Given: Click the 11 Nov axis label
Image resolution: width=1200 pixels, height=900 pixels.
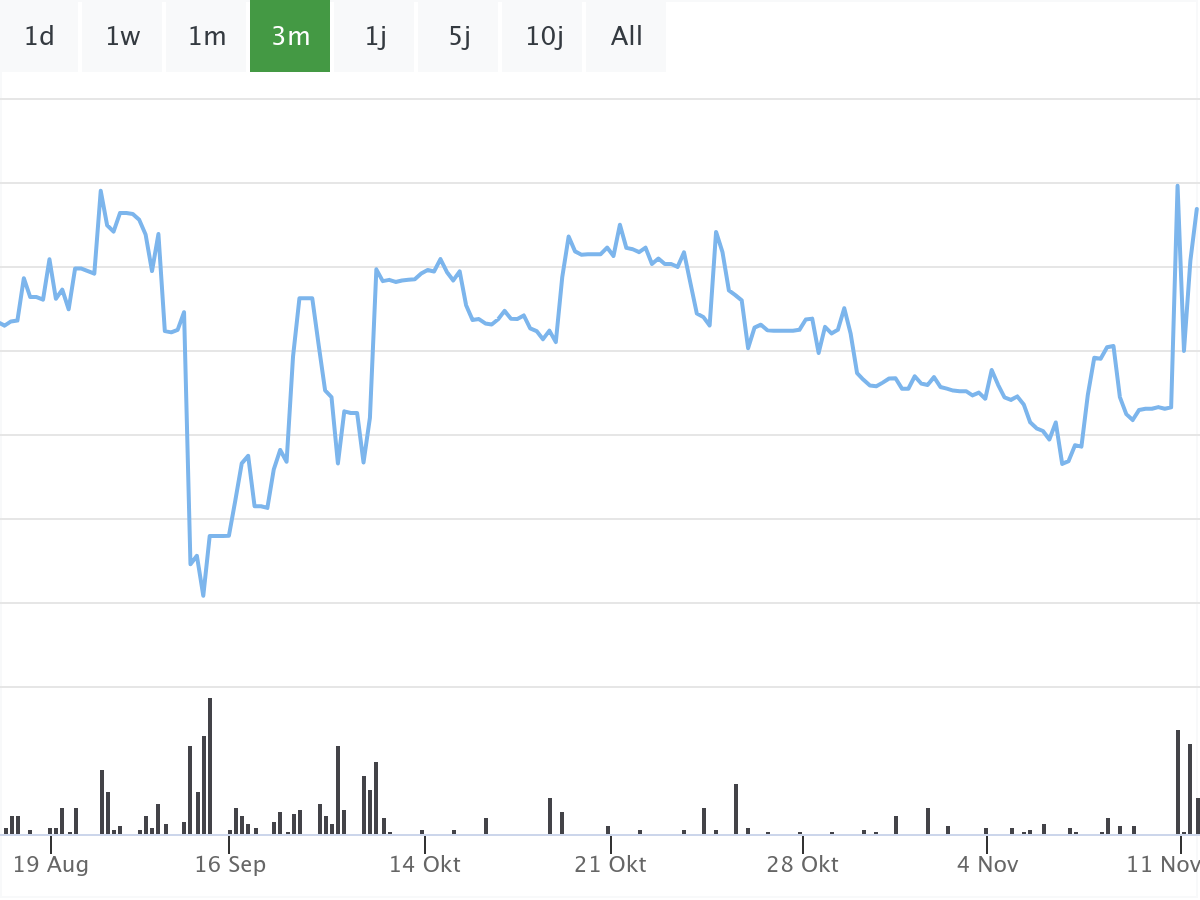Looking at the screenshot, I should pyautogui.click(x=1162, y=864).
